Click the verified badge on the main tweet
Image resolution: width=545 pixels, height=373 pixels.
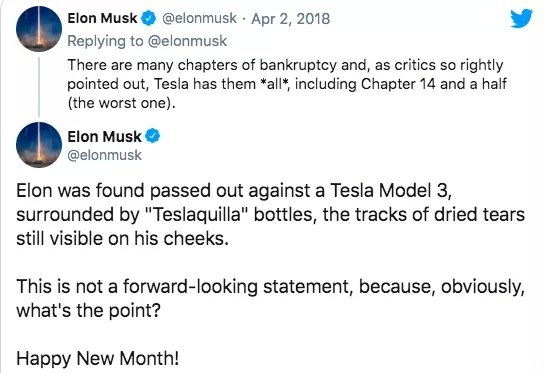(x=152, y=136)
